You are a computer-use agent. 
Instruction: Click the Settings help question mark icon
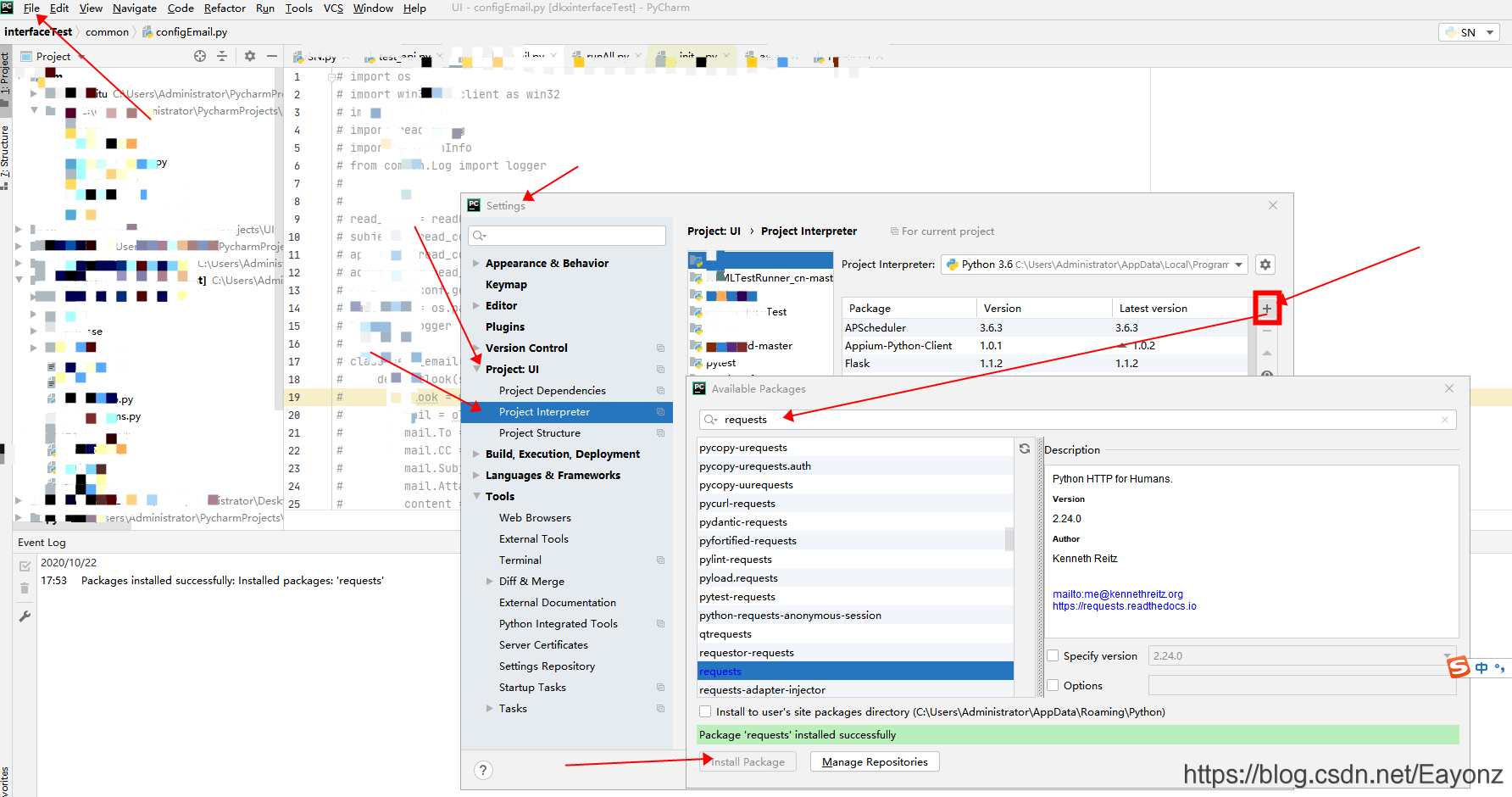[x=483, y=770]
